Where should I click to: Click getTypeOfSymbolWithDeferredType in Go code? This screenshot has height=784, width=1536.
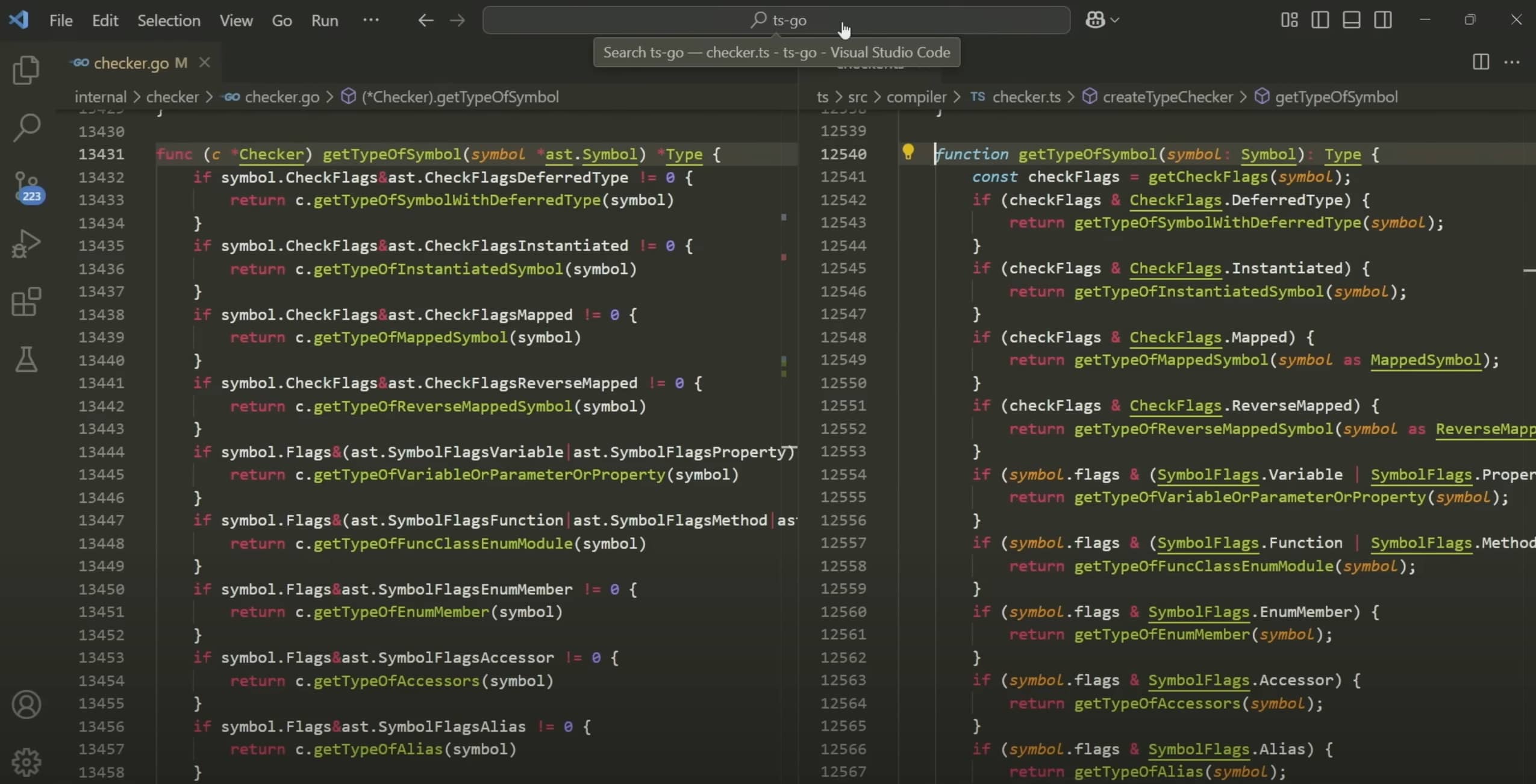(457, 200)
